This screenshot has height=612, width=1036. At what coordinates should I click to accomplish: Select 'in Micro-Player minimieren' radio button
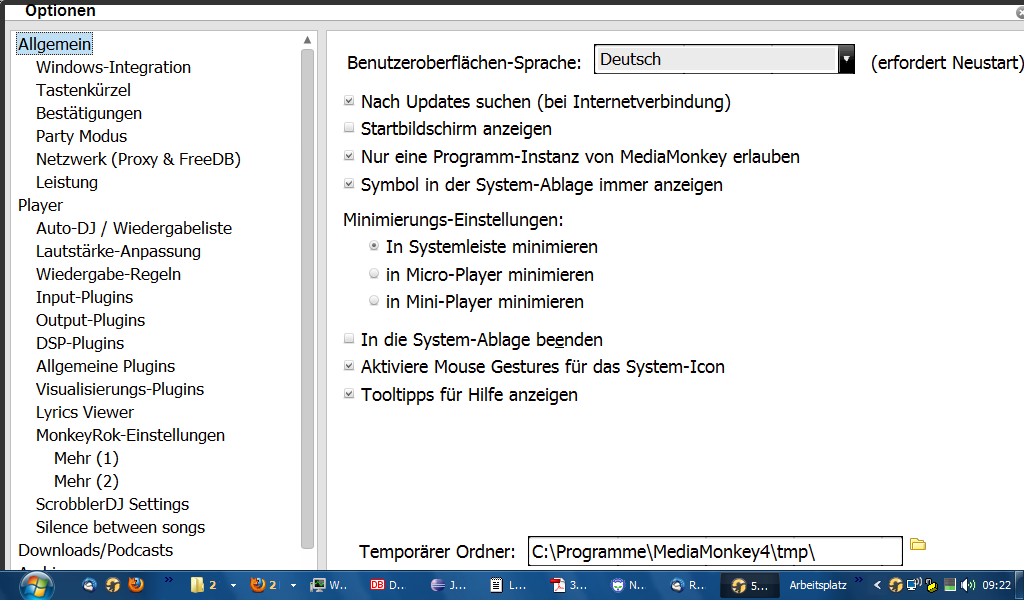coord(374,274)
